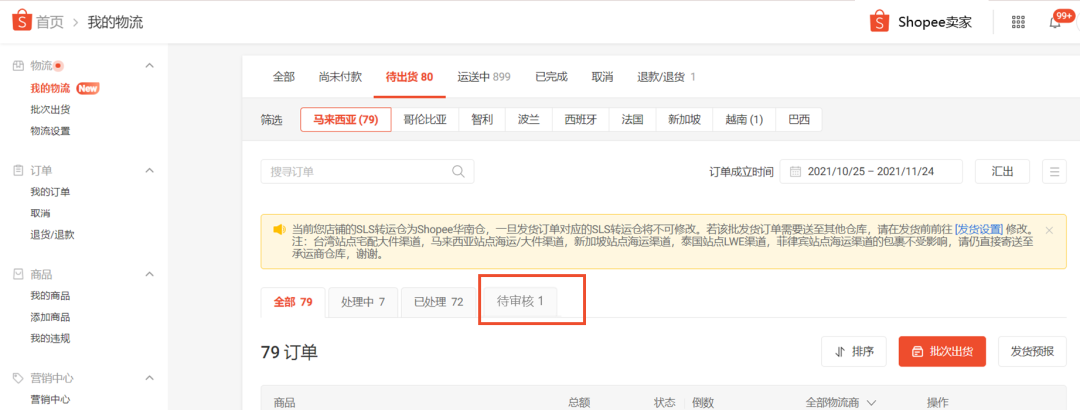Image resolution: width=1080 pixels, height=410 pixels.
Task: Click the magnifier icon in order search
Action: coord(458,171)
